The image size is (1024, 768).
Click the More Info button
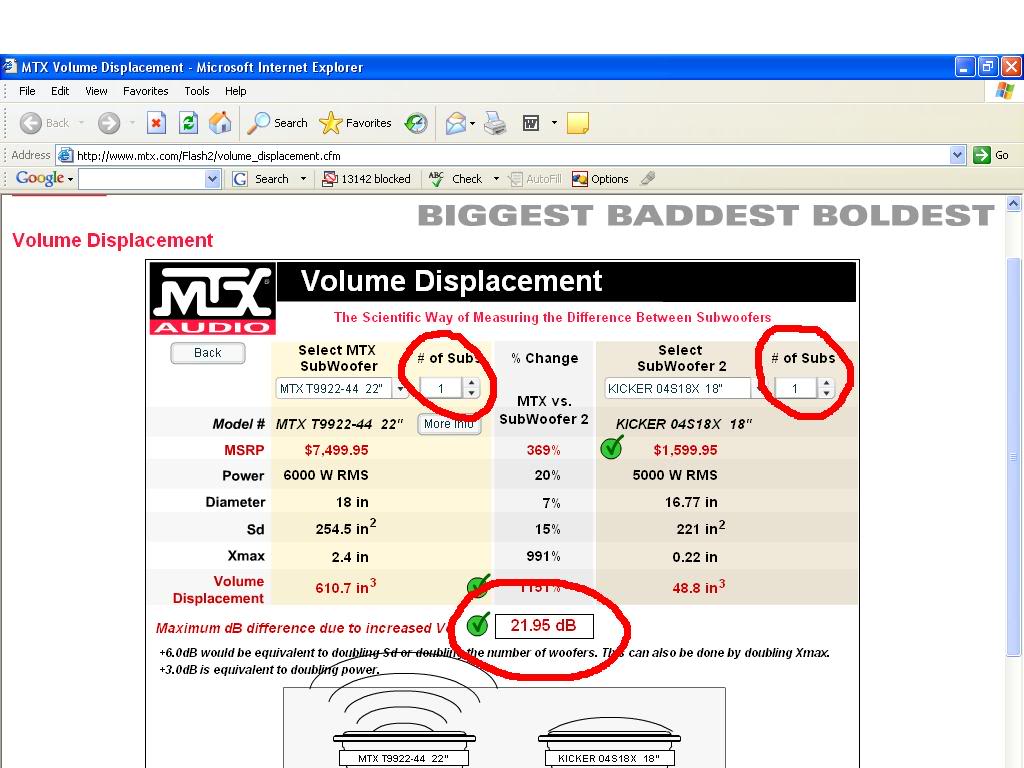[x=449, y=424]
